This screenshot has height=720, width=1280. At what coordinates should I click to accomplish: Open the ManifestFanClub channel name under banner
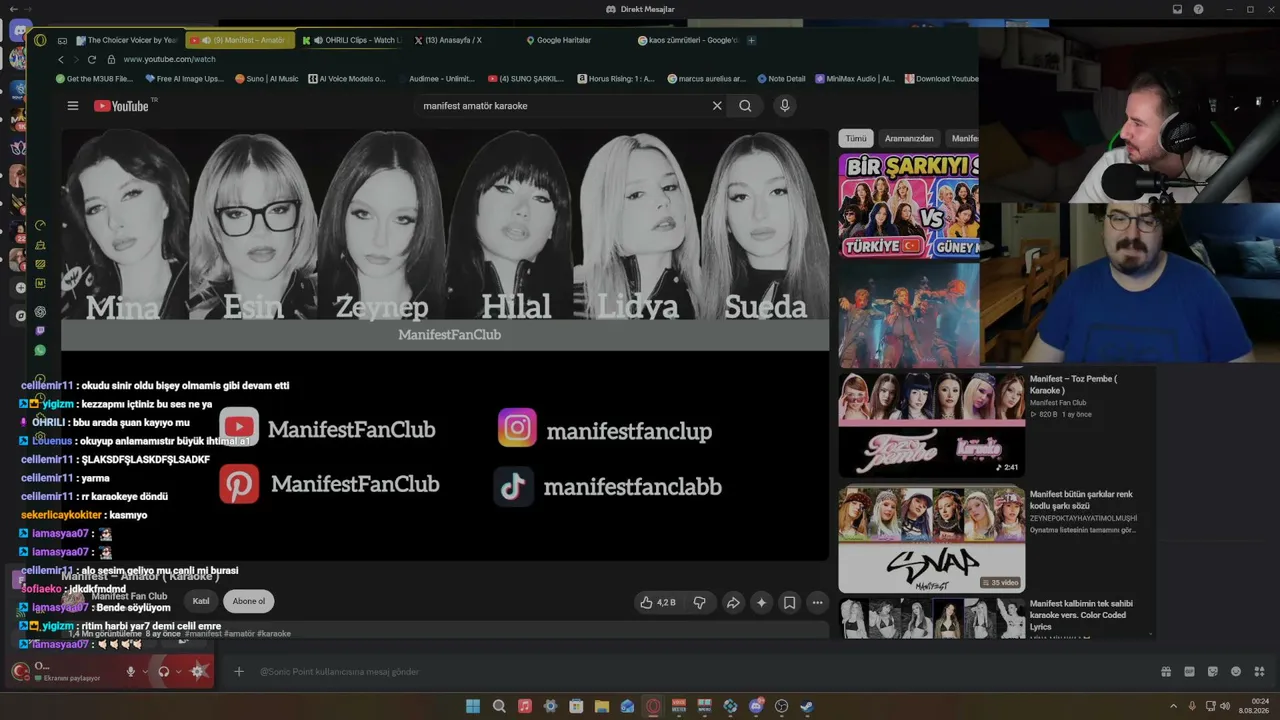click(450, 335)
